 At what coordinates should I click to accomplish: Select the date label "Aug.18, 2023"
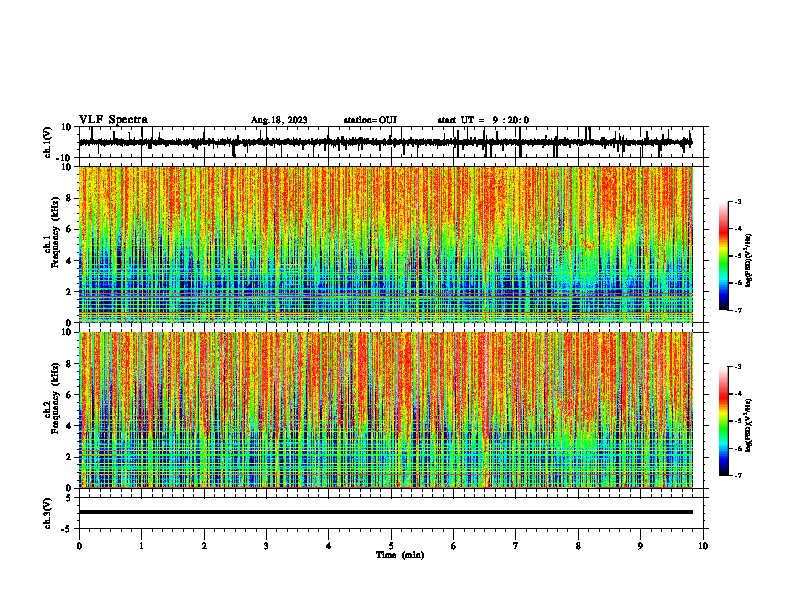pos(279,120)
